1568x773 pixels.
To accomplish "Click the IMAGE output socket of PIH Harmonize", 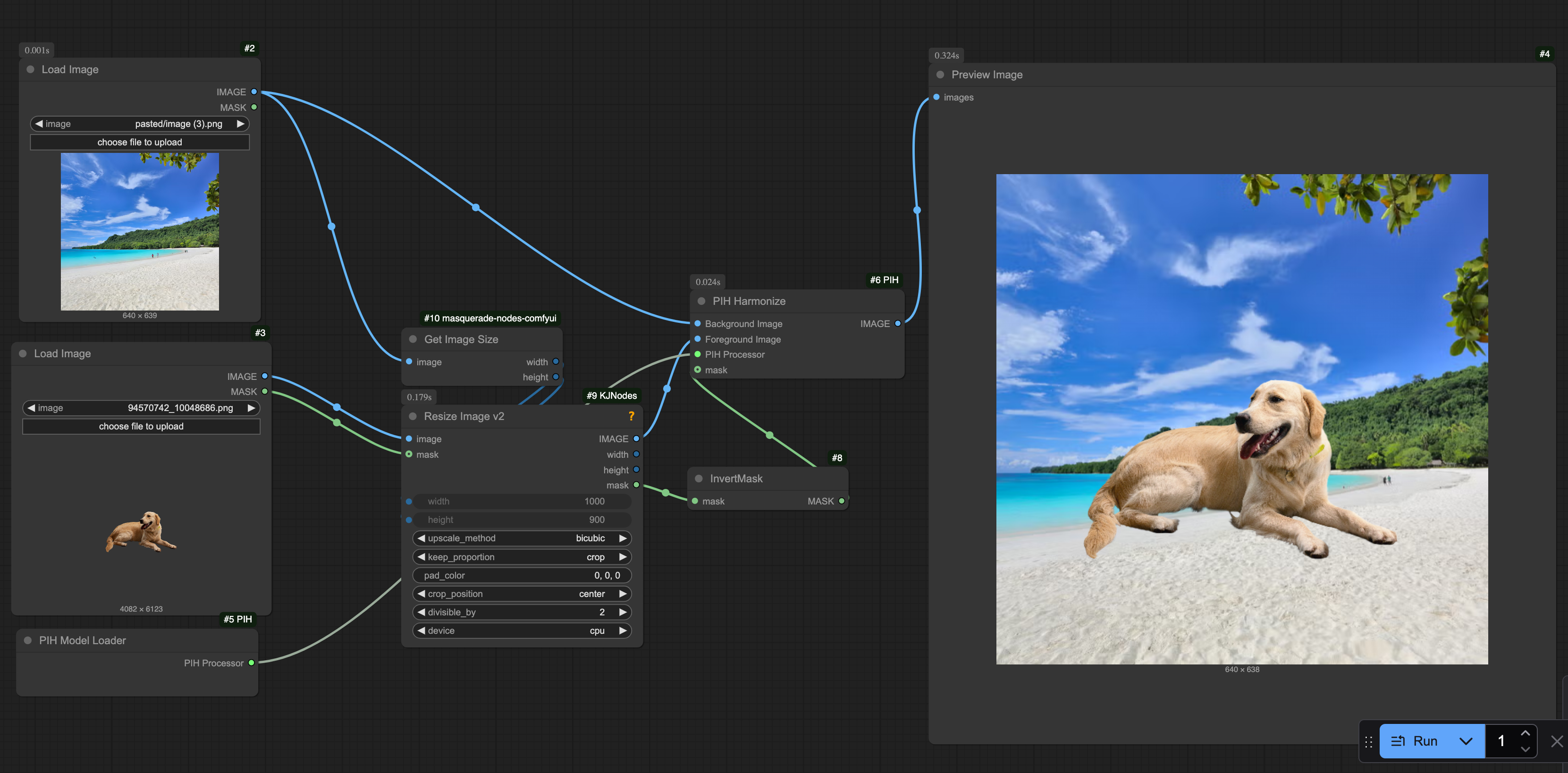I will pyautogui.click(x=897, y=324).
